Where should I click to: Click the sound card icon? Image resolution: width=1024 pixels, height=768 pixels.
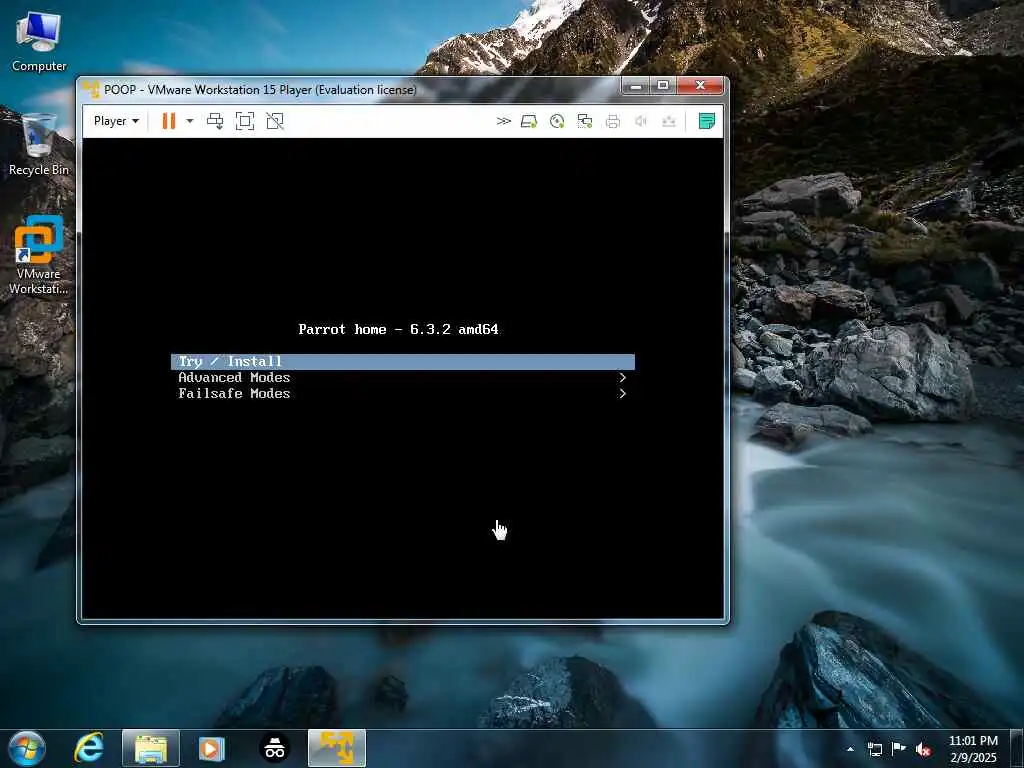(641, 121)
